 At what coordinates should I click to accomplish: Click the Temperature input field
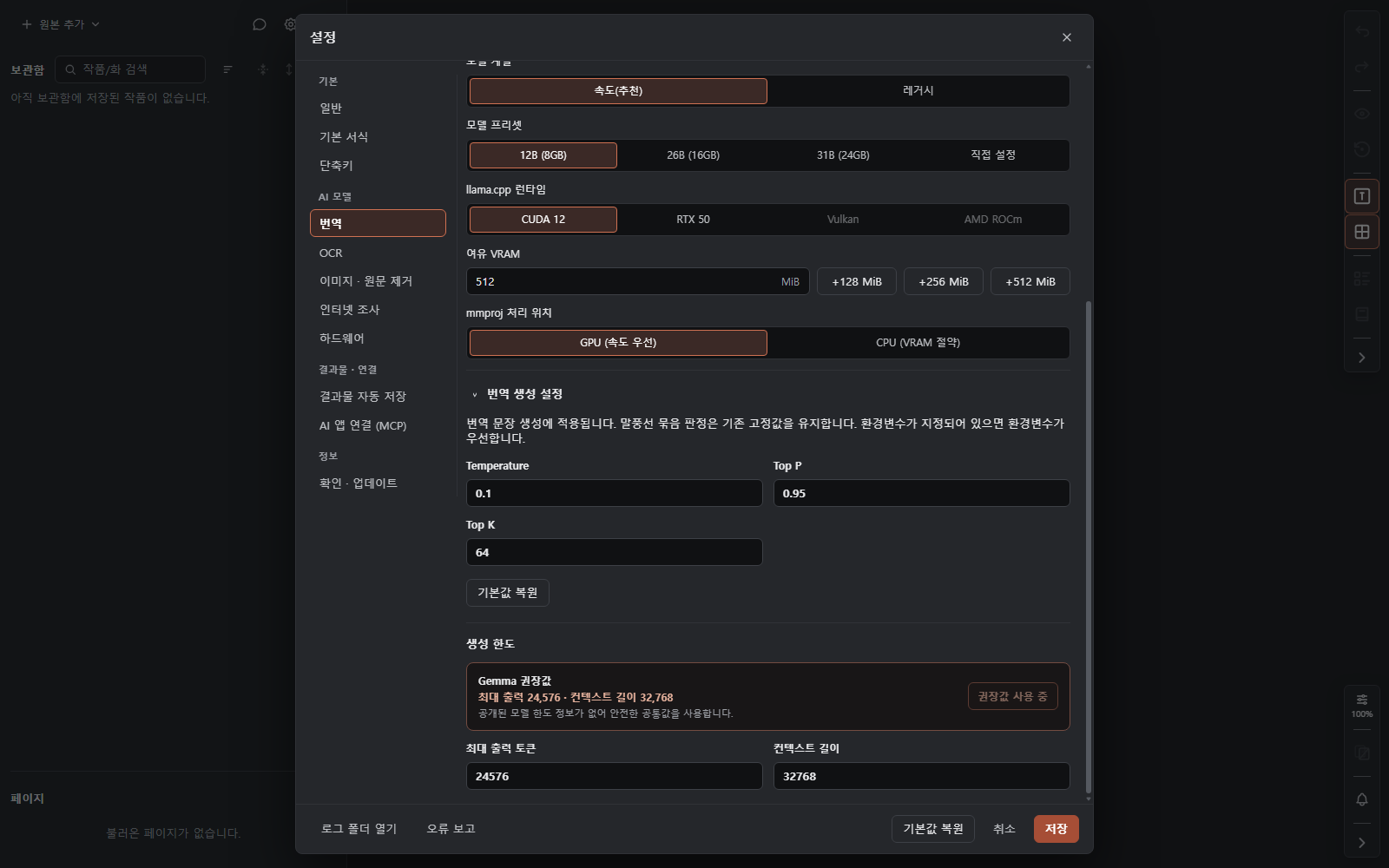click(x=615, y=493)
